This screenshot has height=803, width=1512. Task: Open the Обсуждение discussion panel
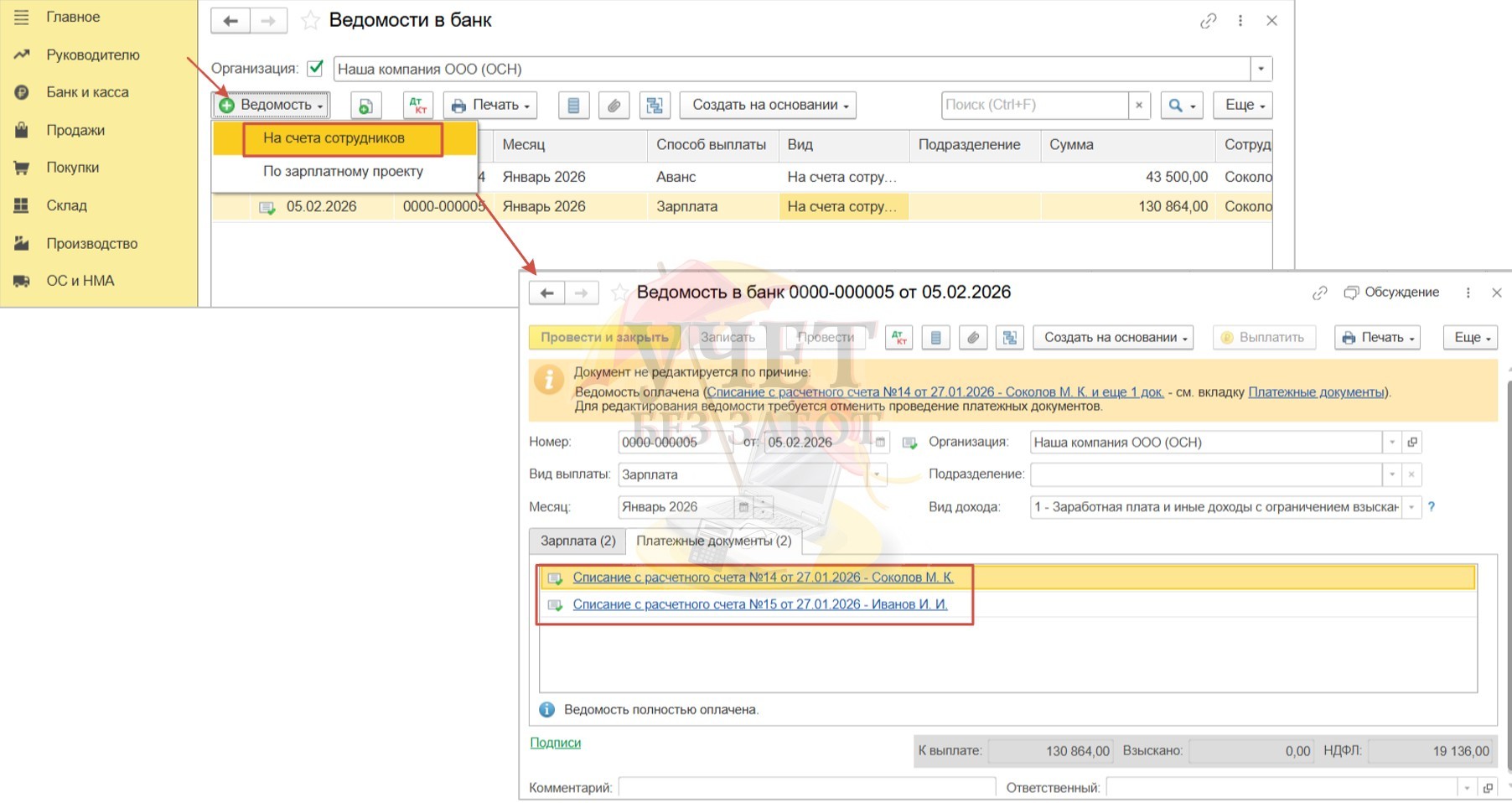pyautogui.click(x=1391, y=293)
